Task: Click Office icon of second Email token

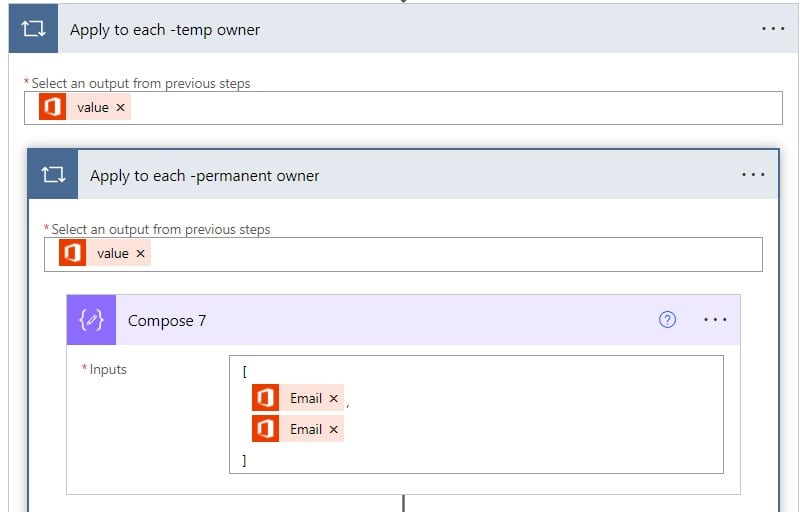Action: 265,429
